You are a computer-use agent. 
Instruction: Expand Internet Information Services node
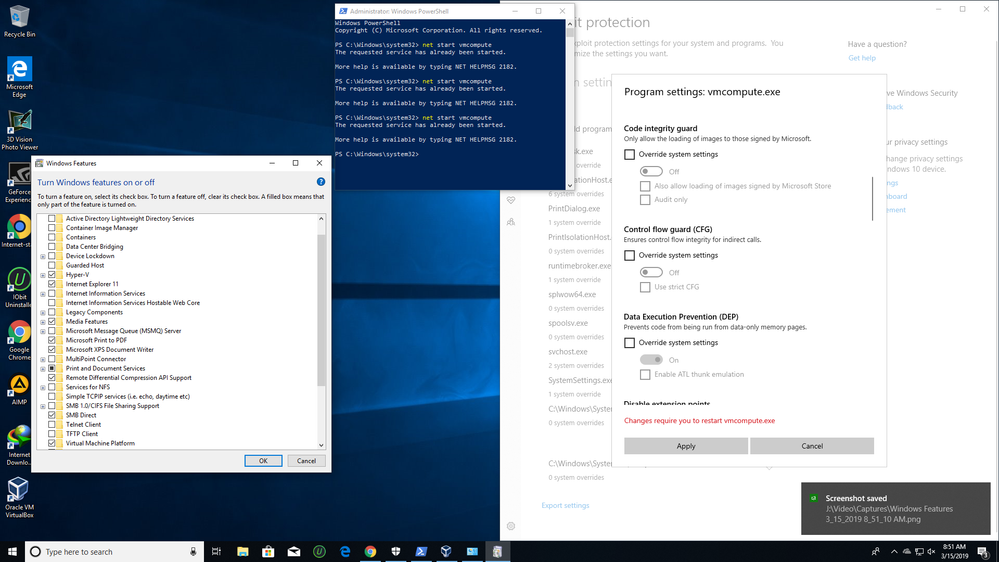click(x=43, y=294)
